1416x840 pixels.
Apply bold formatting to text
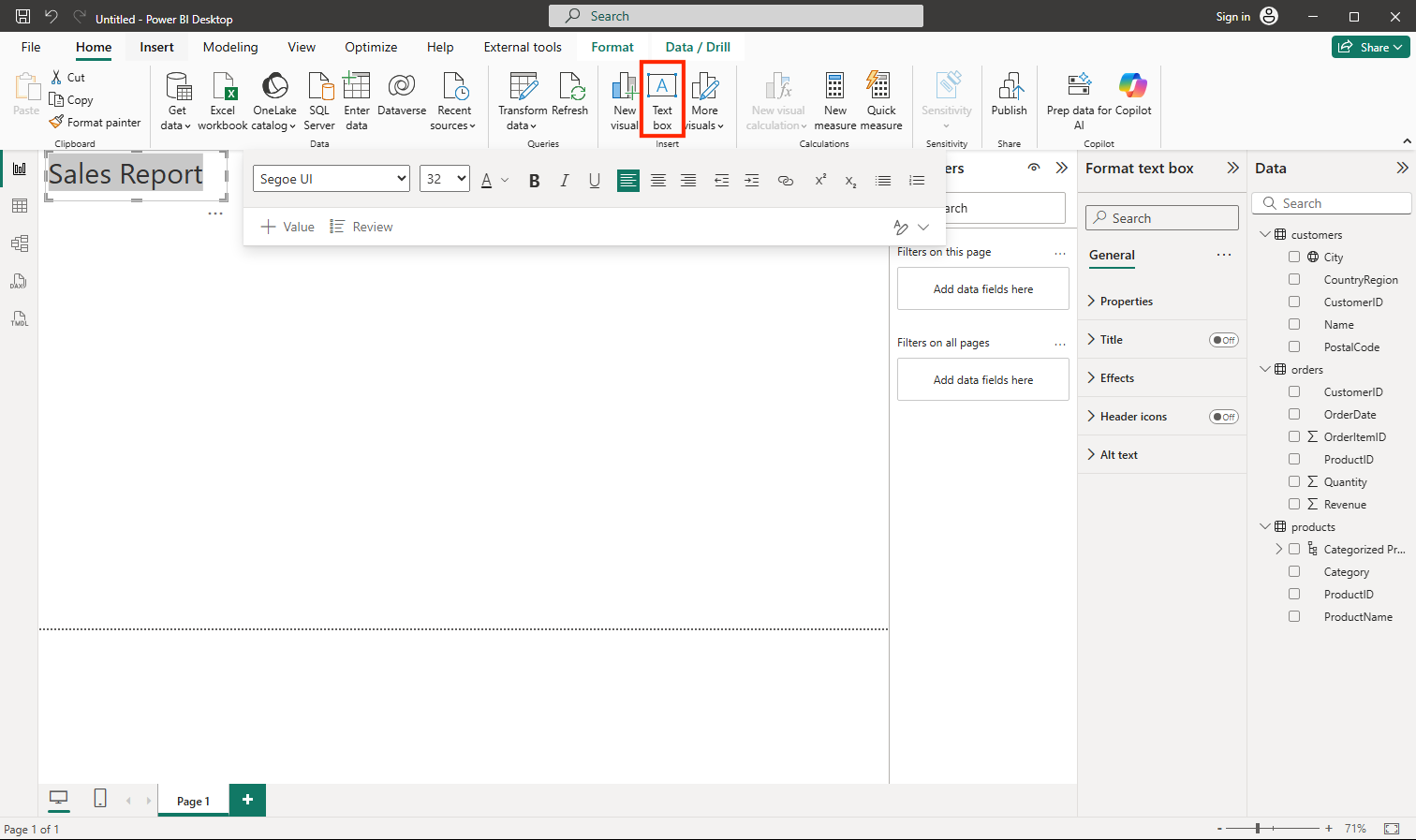point(534,181)
